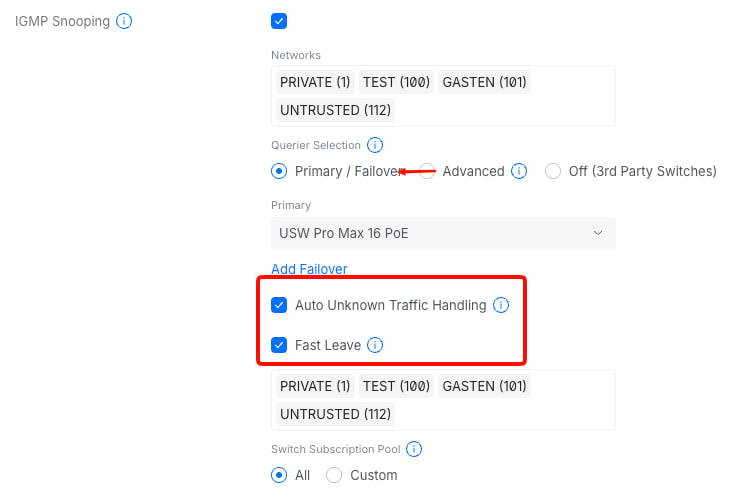Click the info icon beside Advanced

(519, 171)
